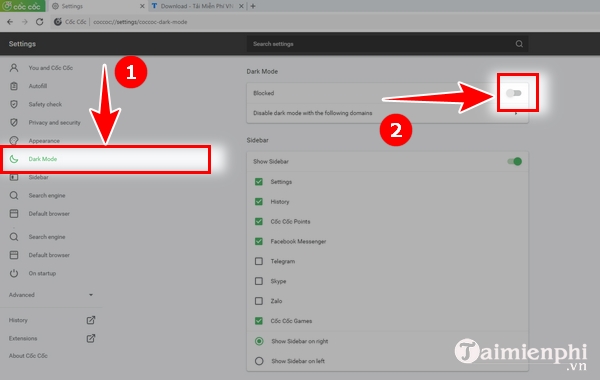Screen dimensions: 600x380
Task: Uncheck the Cốc Cốc Games checkbox
Action: [x=259, y=321]
